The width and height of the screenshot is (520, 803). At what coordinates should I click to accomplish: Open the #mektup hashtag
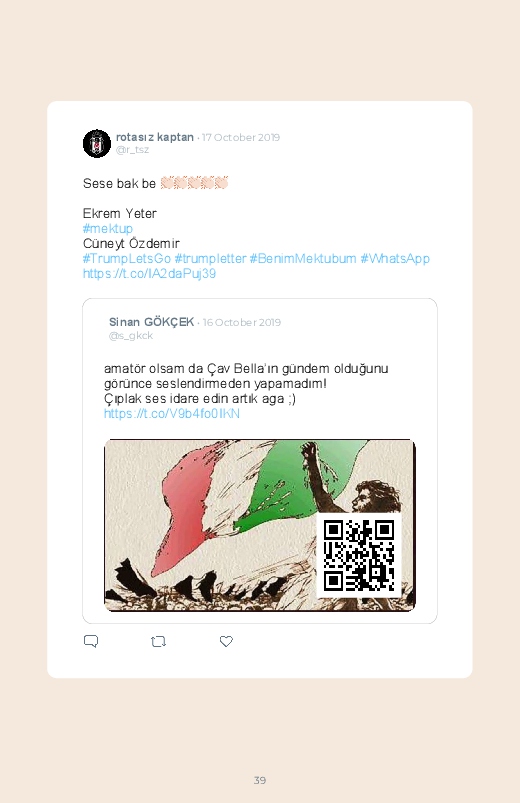click(x=108, y=228)
